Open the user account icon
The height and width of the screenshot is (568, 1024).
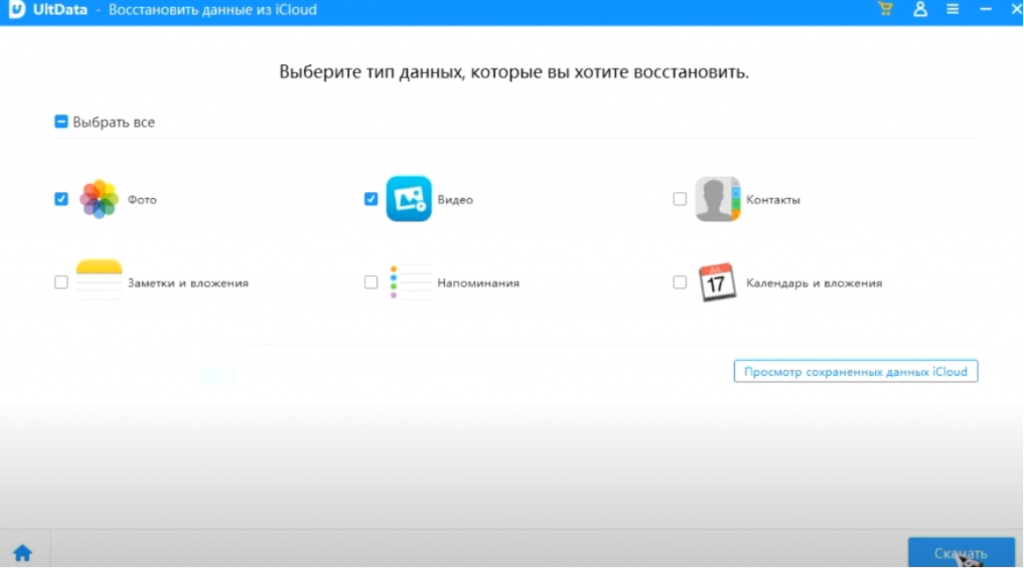pyautogui.click(x=920, y=9)
